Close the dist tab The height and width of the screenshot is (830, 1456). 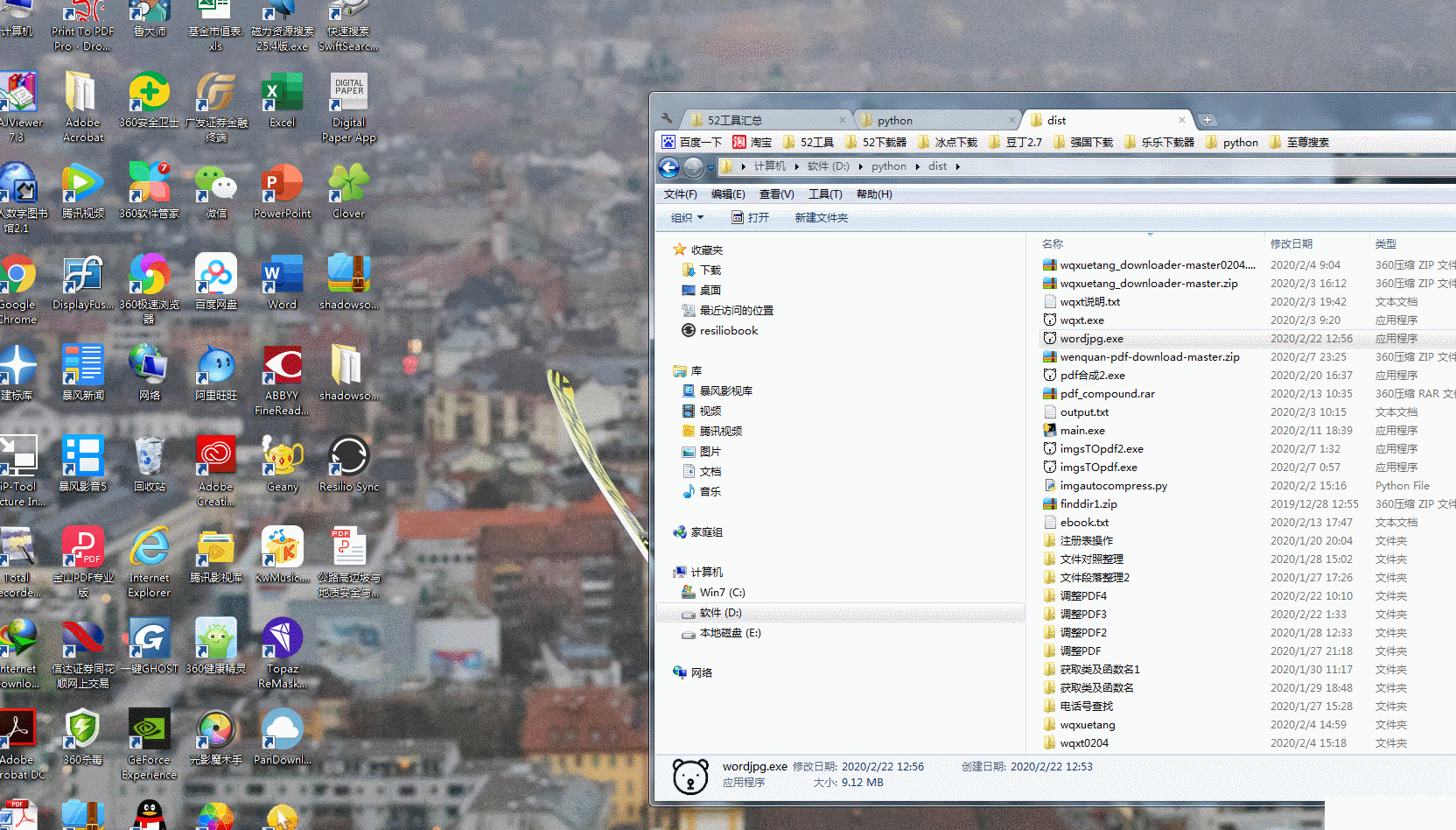pos(1182,120)
